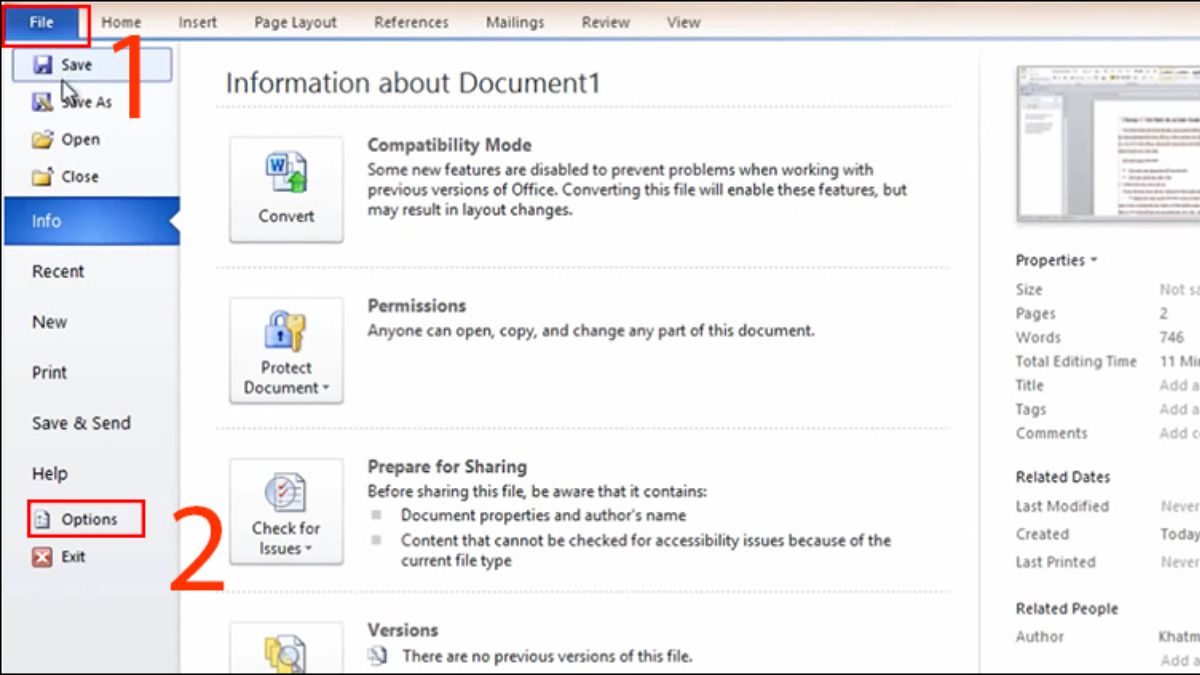Viewport: 1200px width, 675px height.
Task: Click the Words value '746'
Action: tap(1172, 338)
